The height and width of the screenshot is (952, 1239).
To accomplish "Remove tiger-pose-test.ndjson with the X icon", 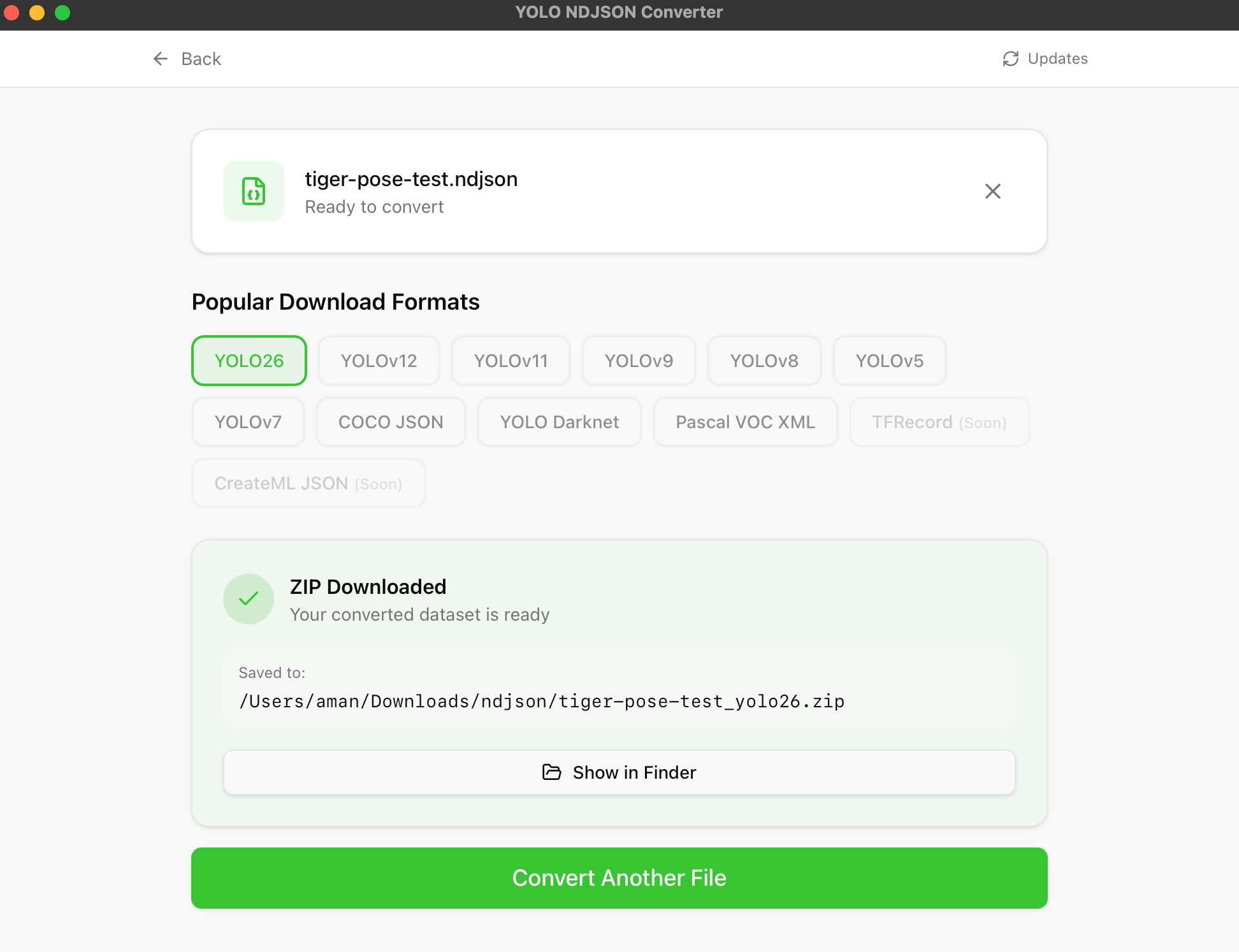I will [992, 191].
